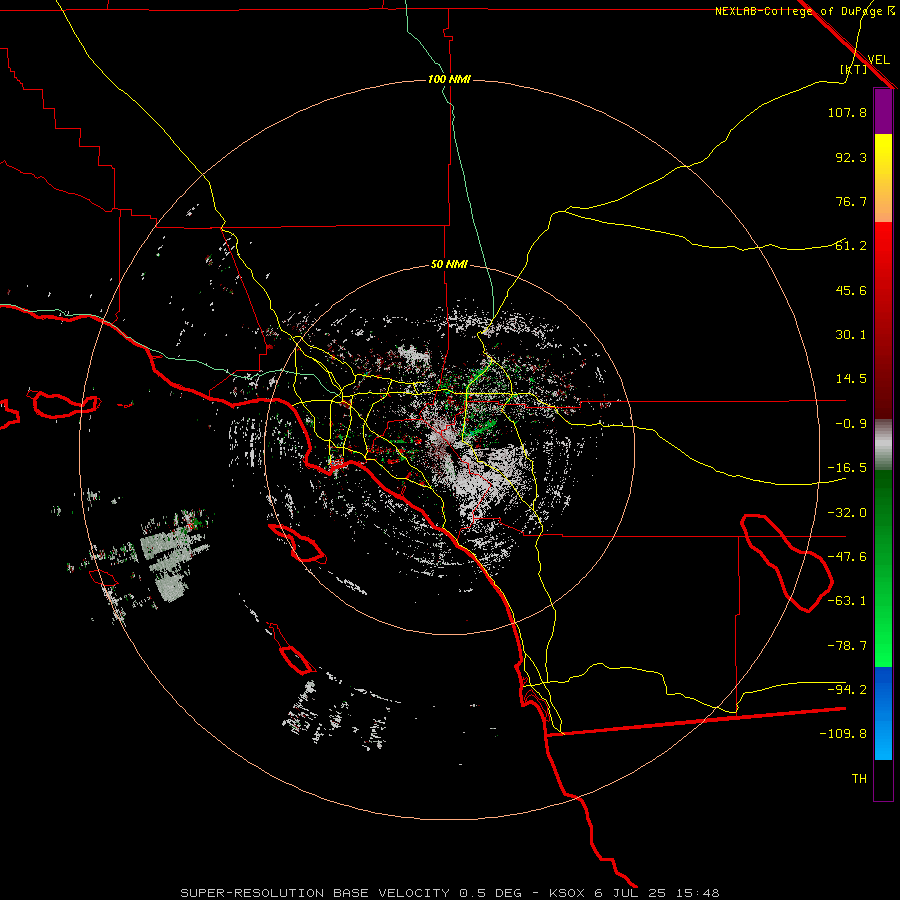Click the gray segment of velocity color bar
900x900 pixels.
point(883,444)
